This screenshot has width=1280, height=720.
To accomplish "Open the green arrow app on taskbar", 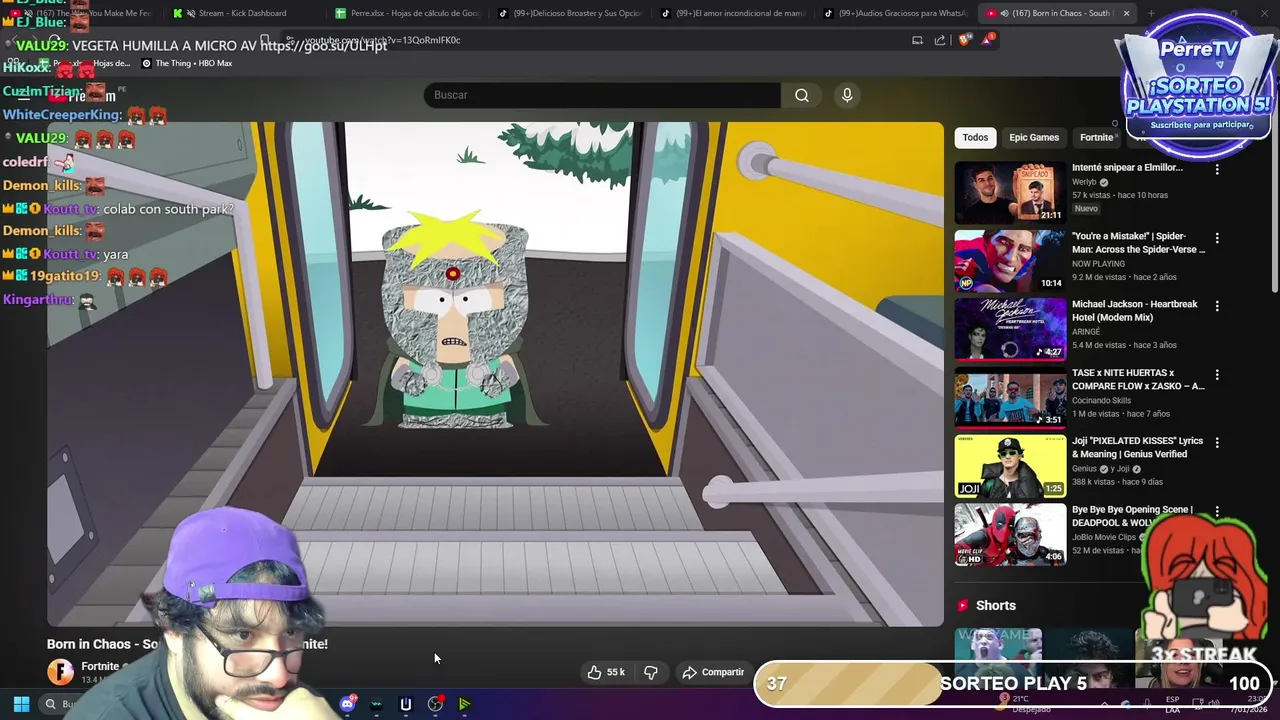I will click(464, 704).
